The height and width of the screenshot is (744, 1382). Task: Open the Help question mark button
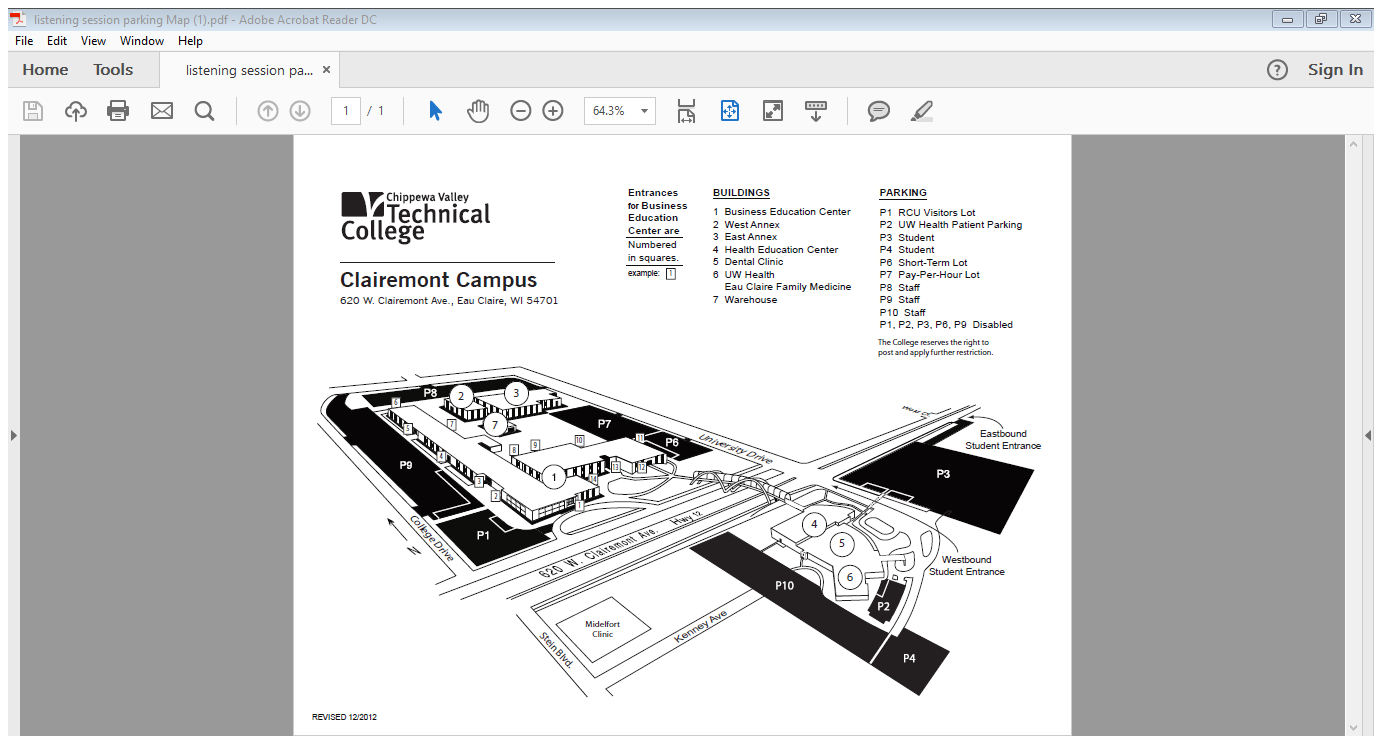[x=1277, y=70]
